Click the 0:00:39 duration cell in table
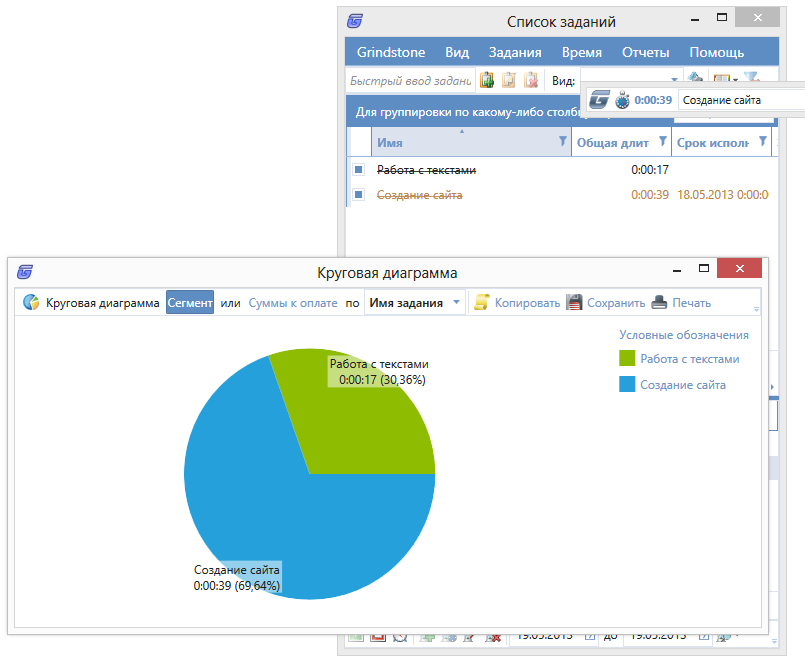This screenshot has width=805, height=662. pyautogui.click(x=649, y=195)
